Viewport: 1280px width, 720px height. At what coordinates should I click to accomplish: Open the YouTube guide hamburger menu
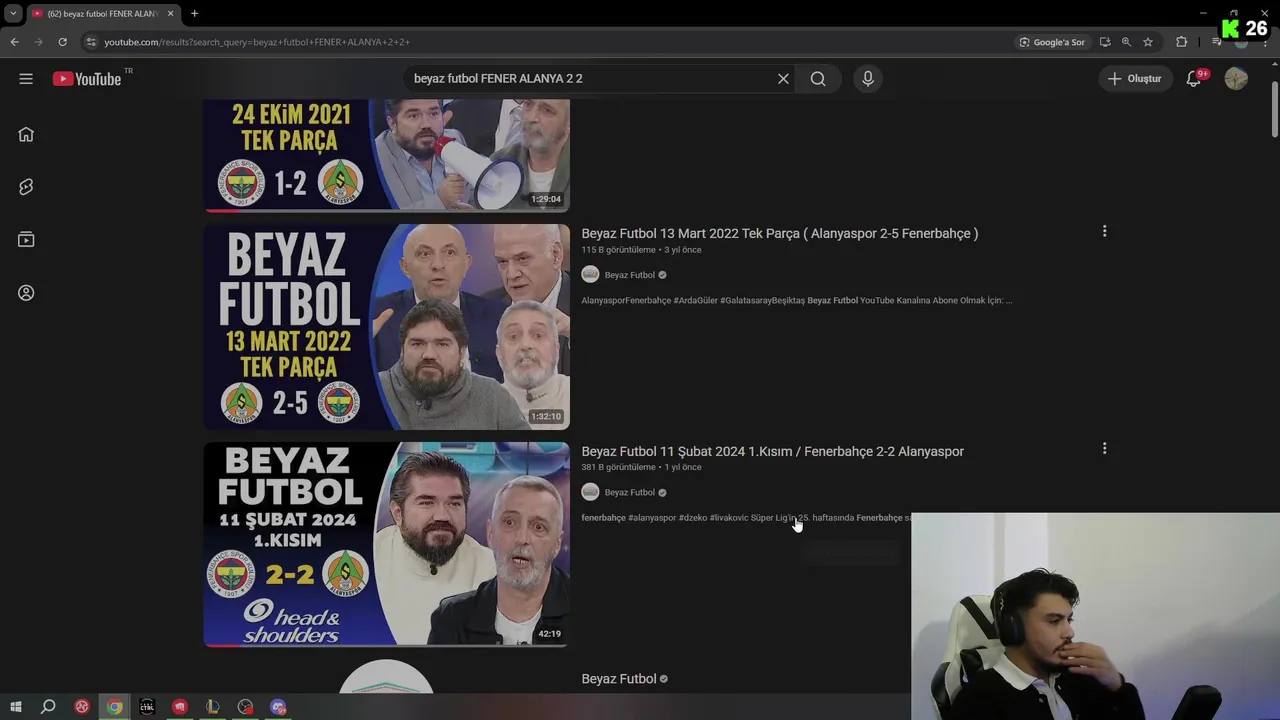pos(26,79)
